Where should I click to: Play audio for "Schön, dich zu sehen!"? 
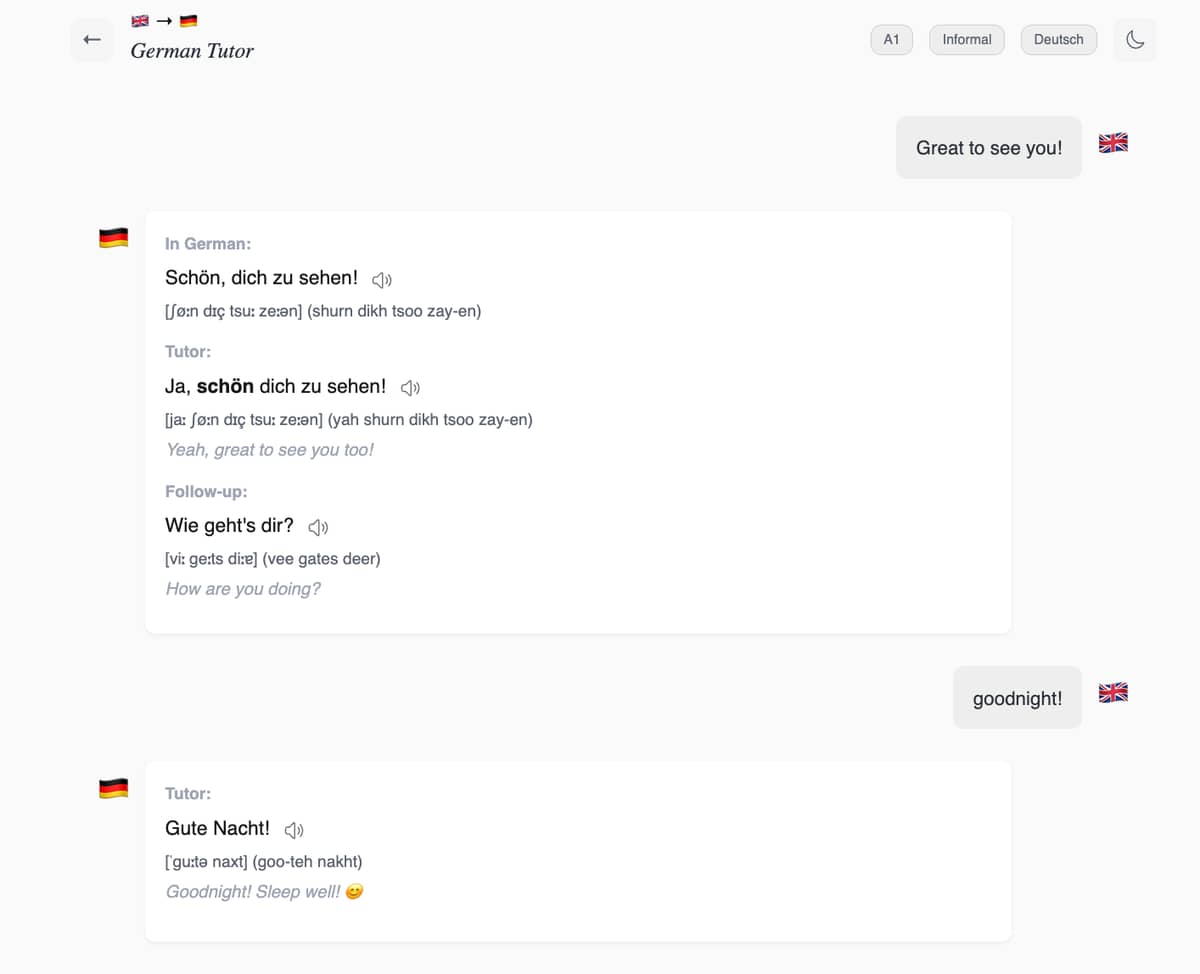(381, 280)
